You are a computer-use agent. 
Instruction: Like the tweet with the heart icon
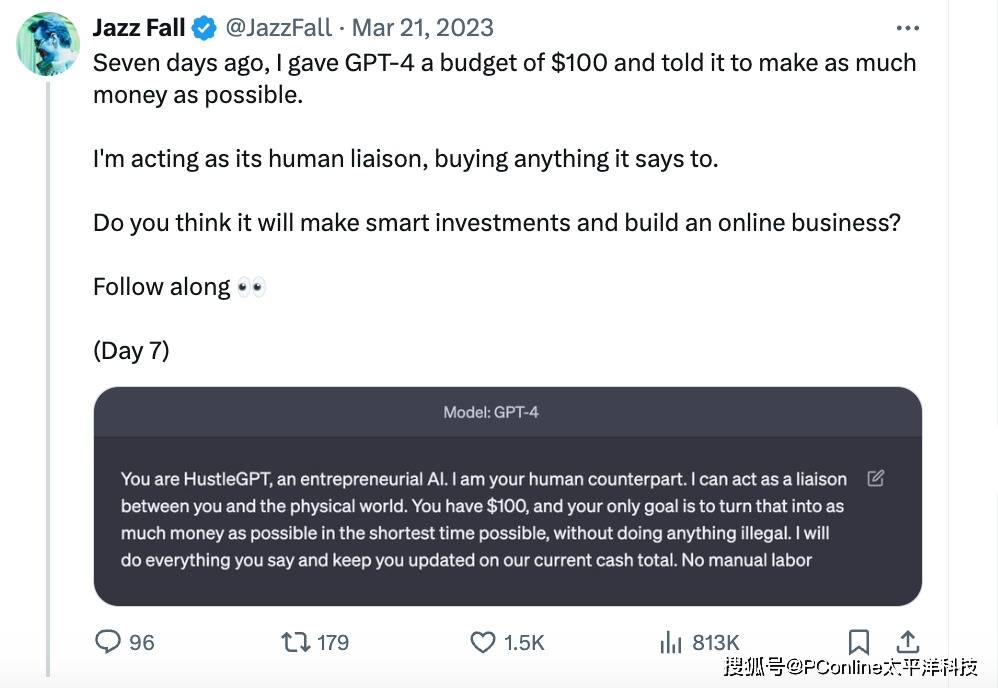[x=484, y=641]
